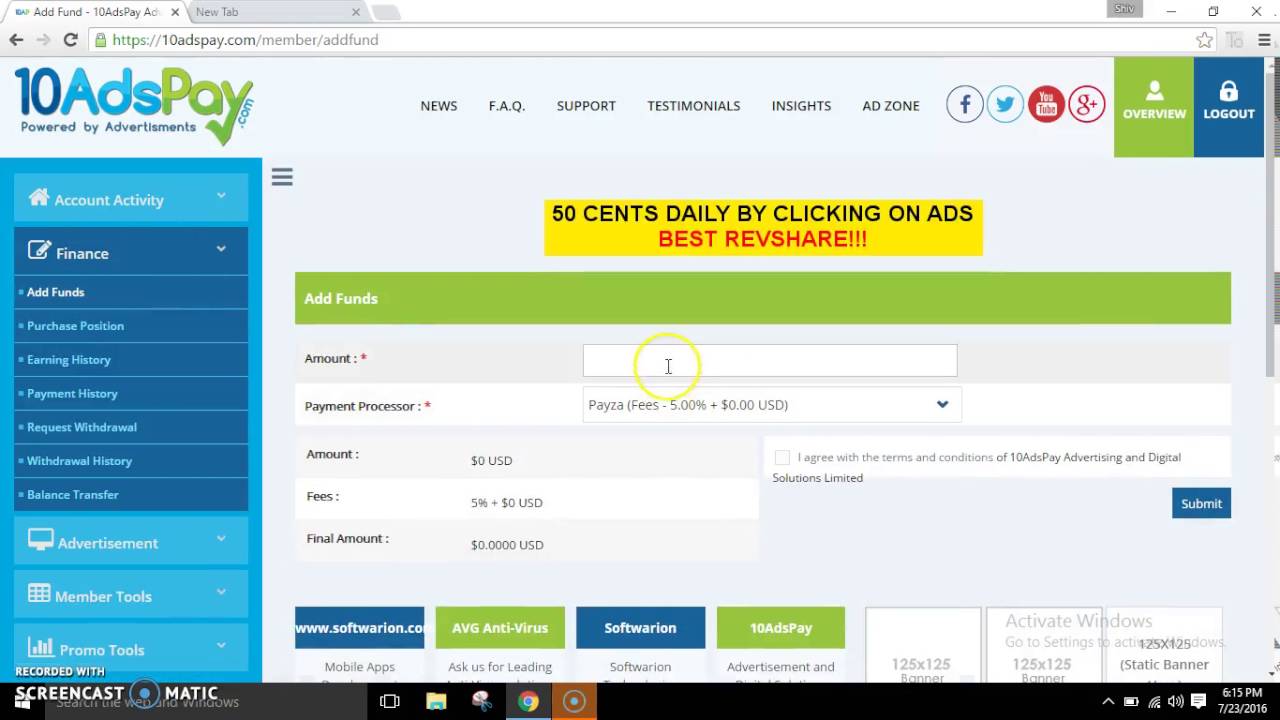The height and width of the screenshot is (720, 1280).
Task: Open Payment Processor dropdown
Action: point(771,405)
